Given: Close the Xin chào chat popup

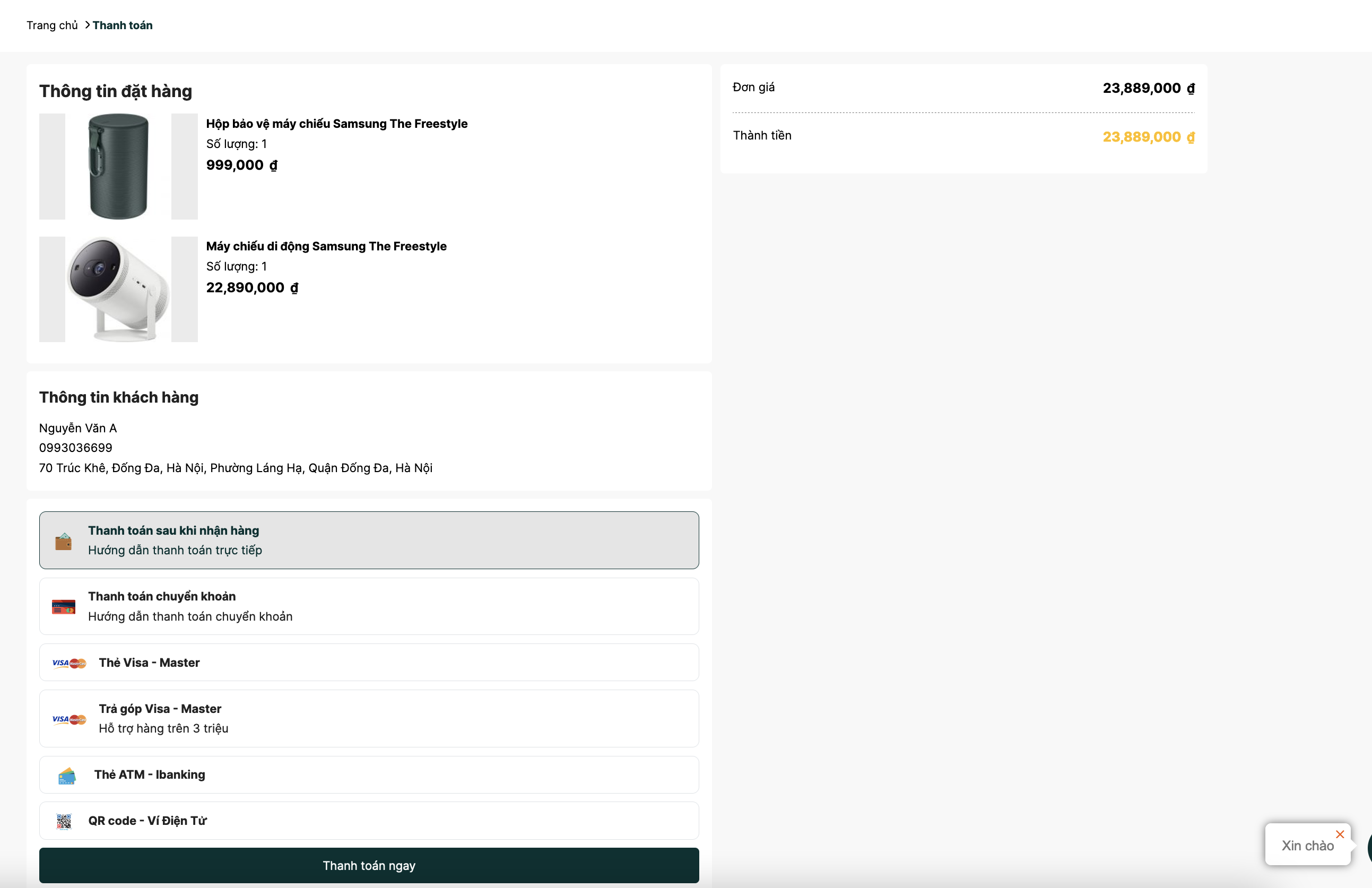Looking at the screenshot, I should pyautogui.click(x=1340, y=834).
